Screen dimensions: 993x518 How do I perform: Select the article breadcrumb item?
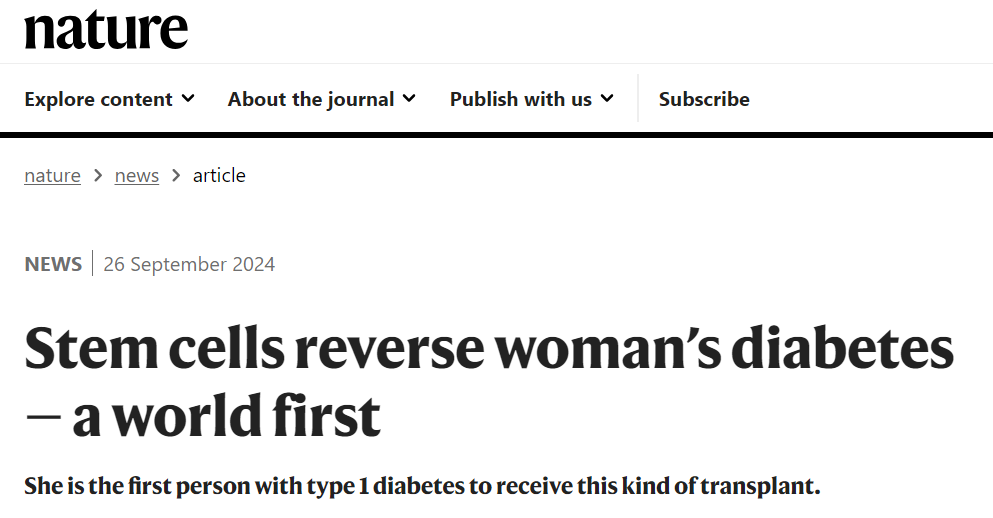point(219,176)
